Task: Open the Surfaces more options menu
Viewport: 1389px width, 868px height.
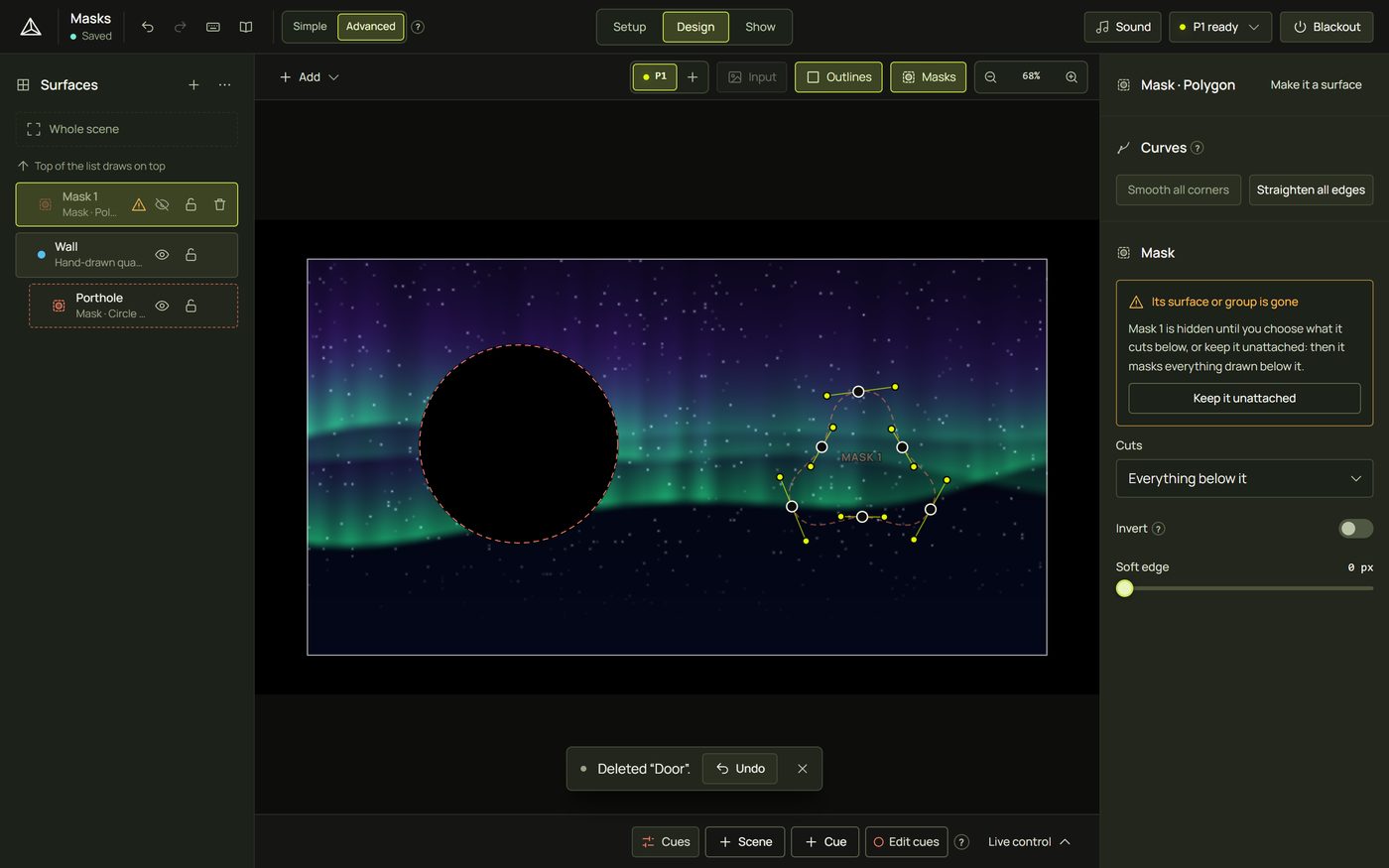Action: point(225,85)
